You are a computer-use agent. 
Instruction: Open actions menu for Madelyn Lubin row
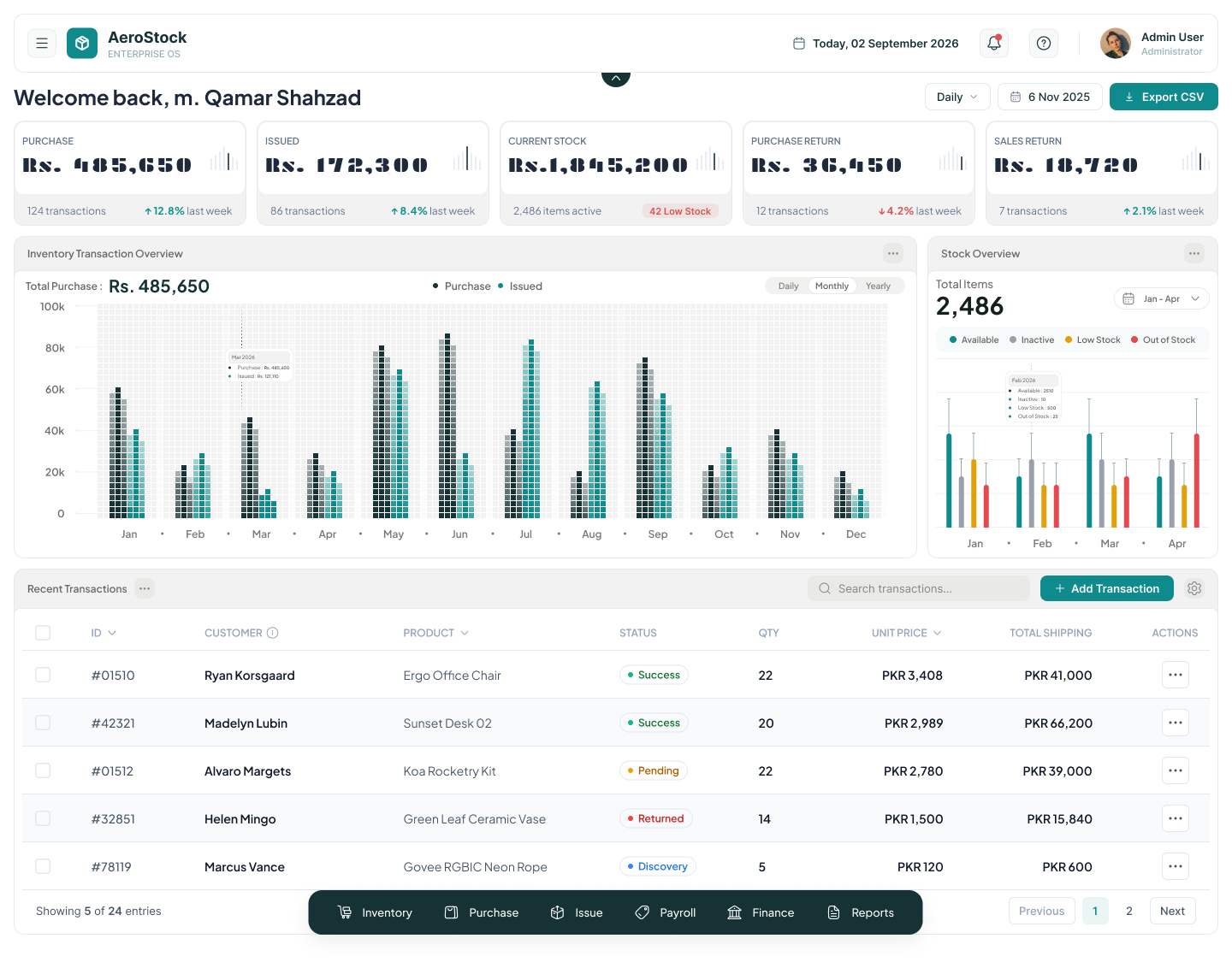click(1176, 723)
